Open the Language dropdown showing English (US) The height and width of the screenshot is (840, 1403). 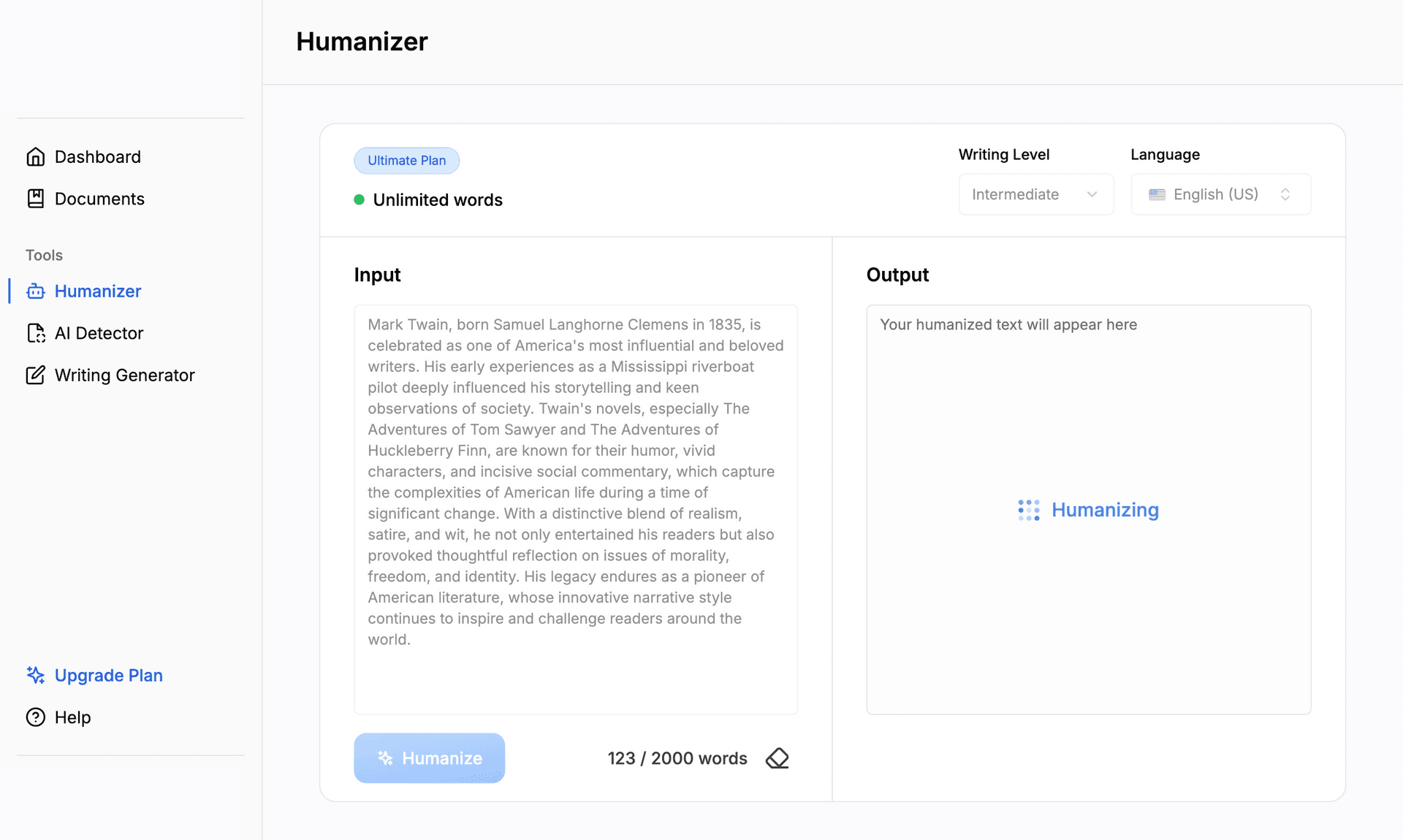(x=1220, y=194)
